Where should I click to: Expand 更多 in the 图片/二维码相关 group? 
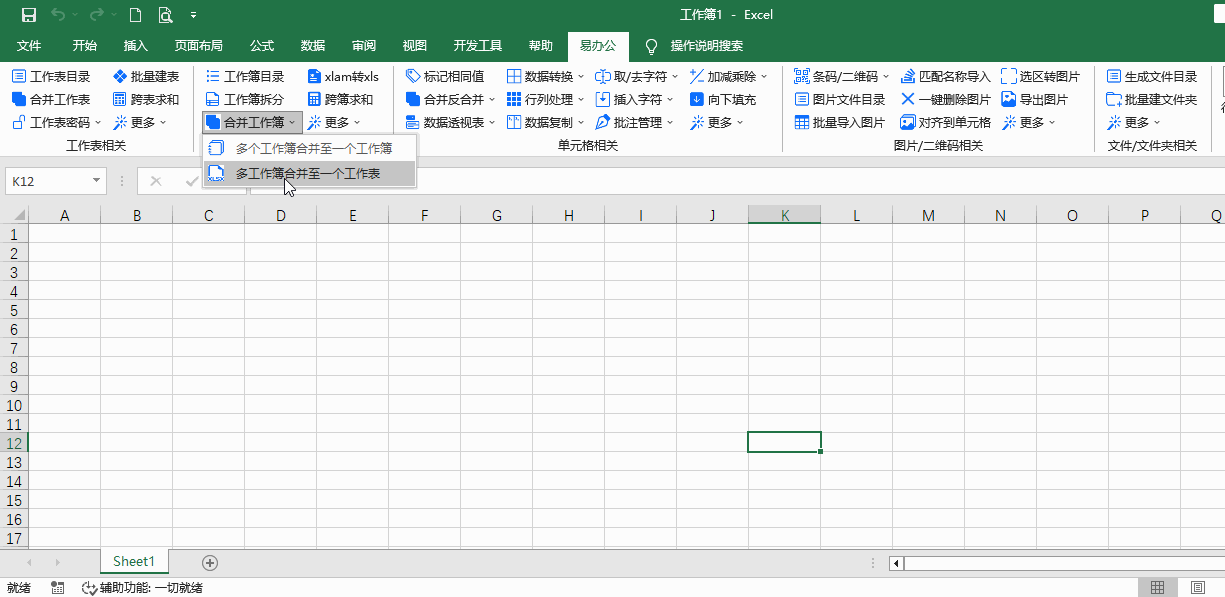1029,122
